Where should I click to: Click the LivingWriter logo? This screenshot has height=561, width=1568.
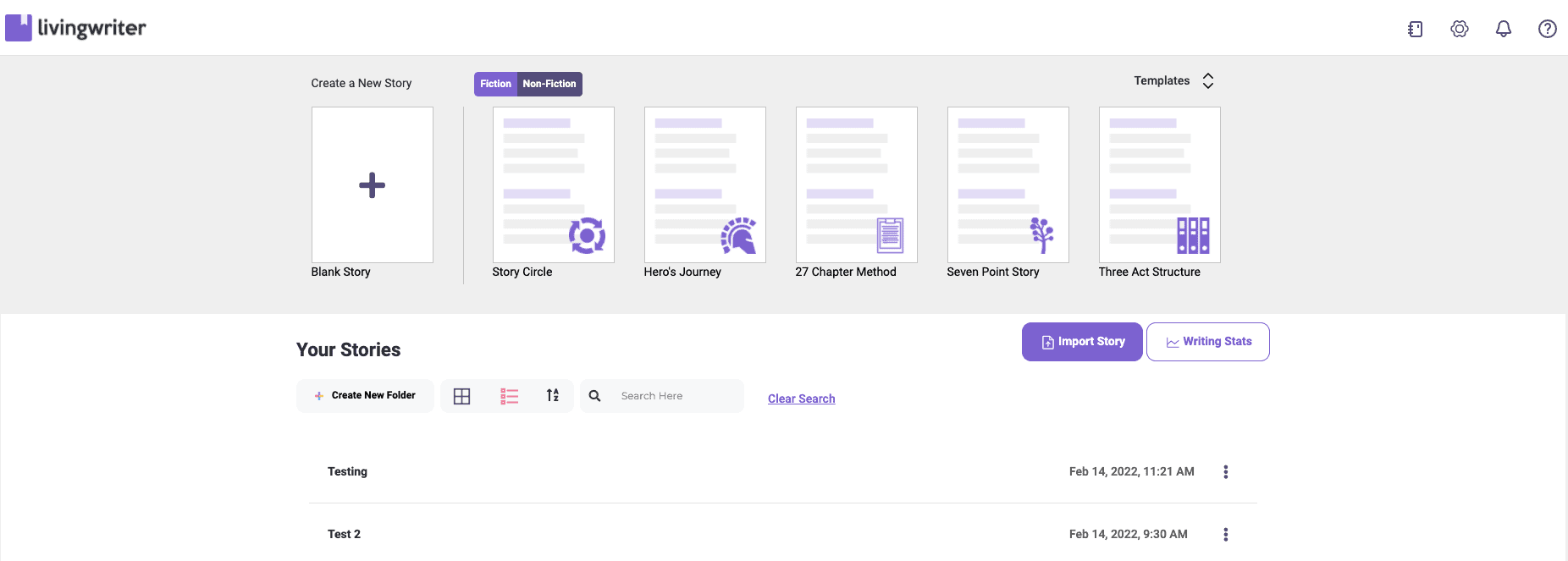coord(75,28)
